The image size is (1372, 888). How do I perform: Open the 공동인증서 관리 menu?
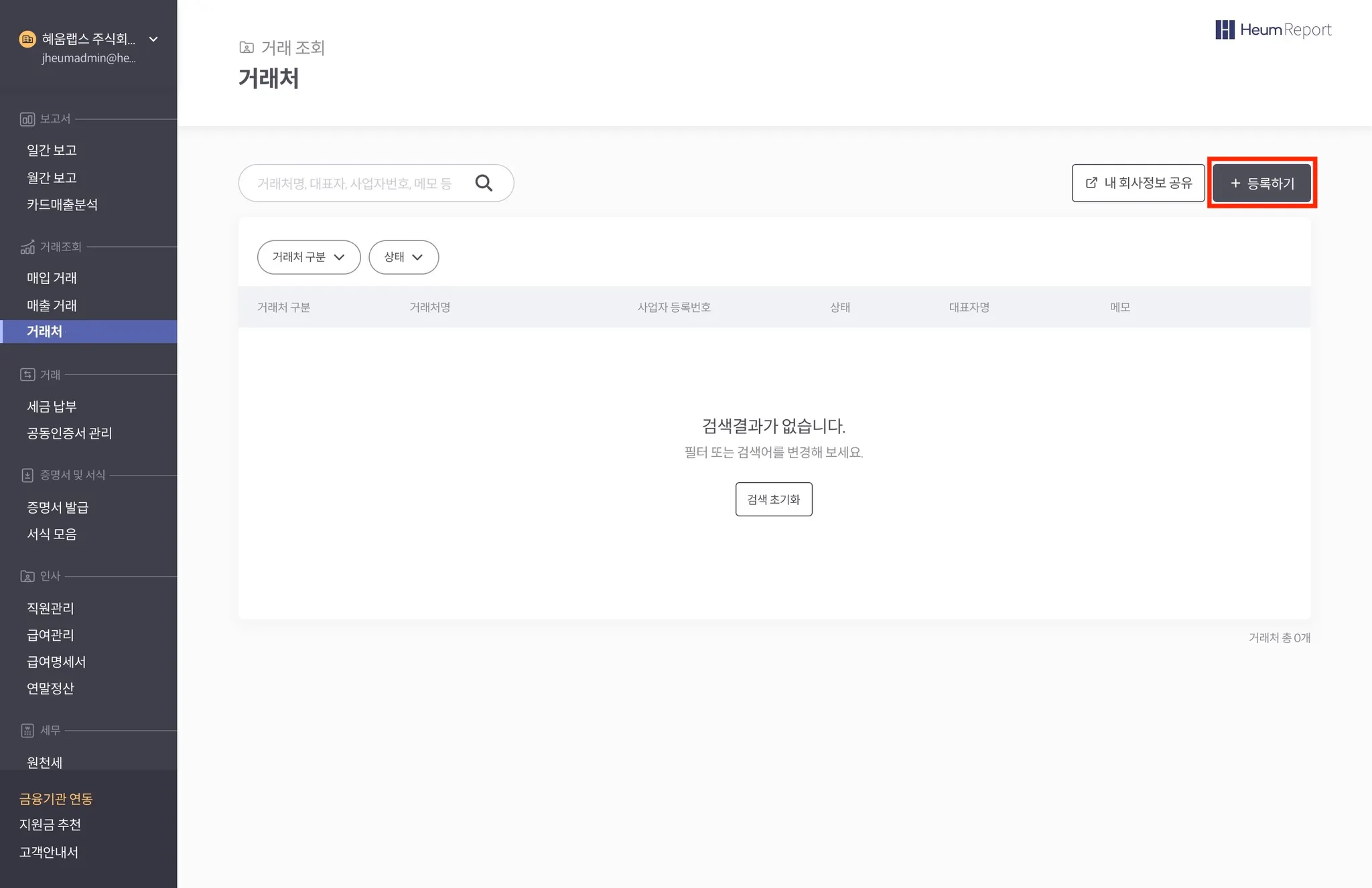point(70,433)
